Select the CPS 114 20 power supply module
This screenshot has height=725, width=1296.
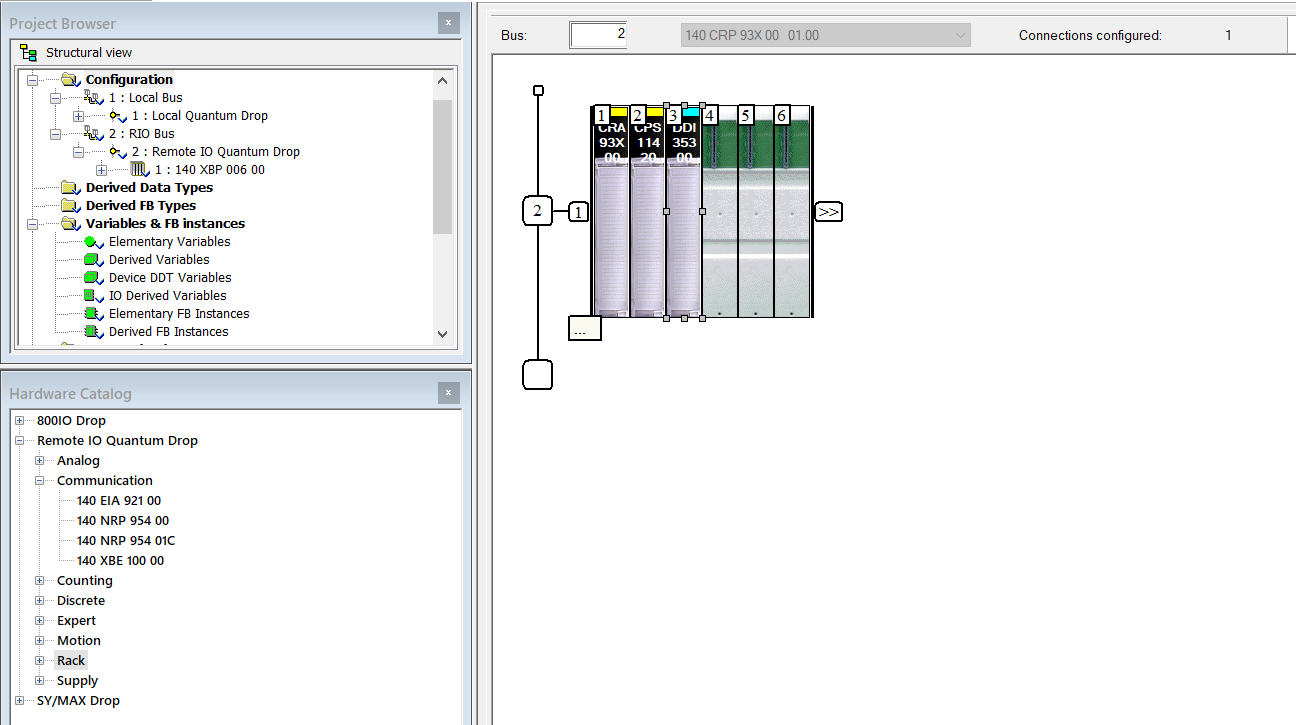[x=647, y=212]
